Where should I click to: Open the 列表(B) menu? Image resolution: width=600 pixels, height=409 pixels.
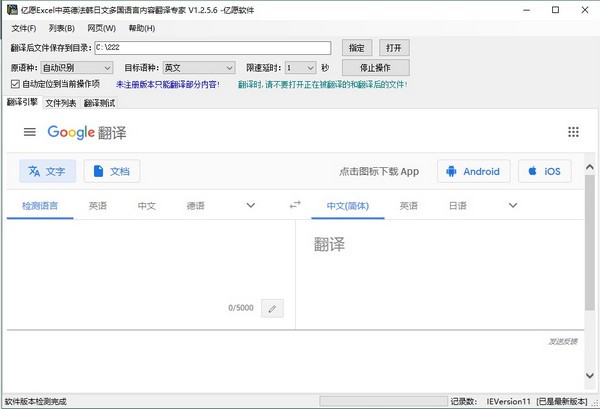tap(62, 28)
